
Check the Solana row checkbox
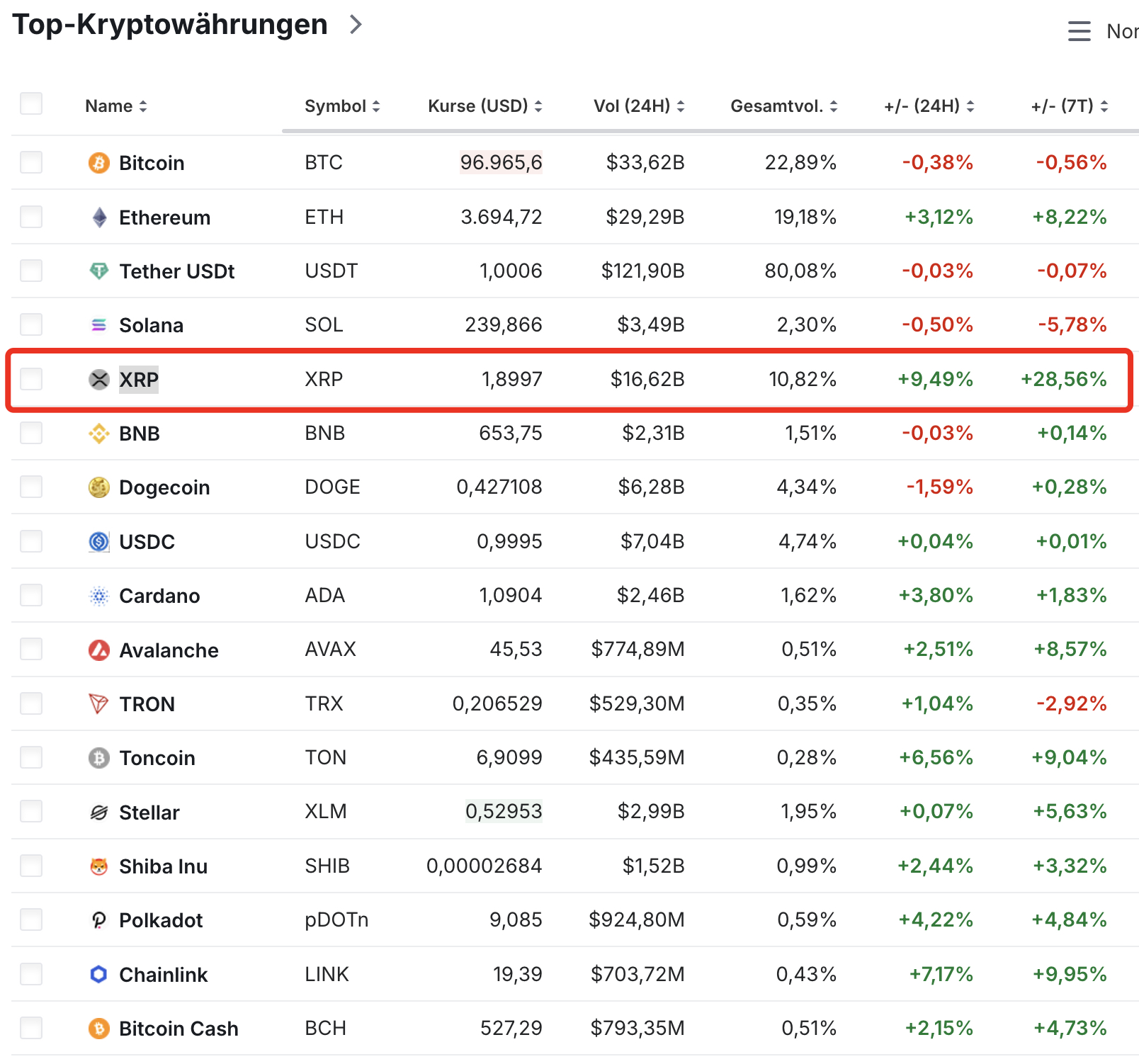click(31, 324)
